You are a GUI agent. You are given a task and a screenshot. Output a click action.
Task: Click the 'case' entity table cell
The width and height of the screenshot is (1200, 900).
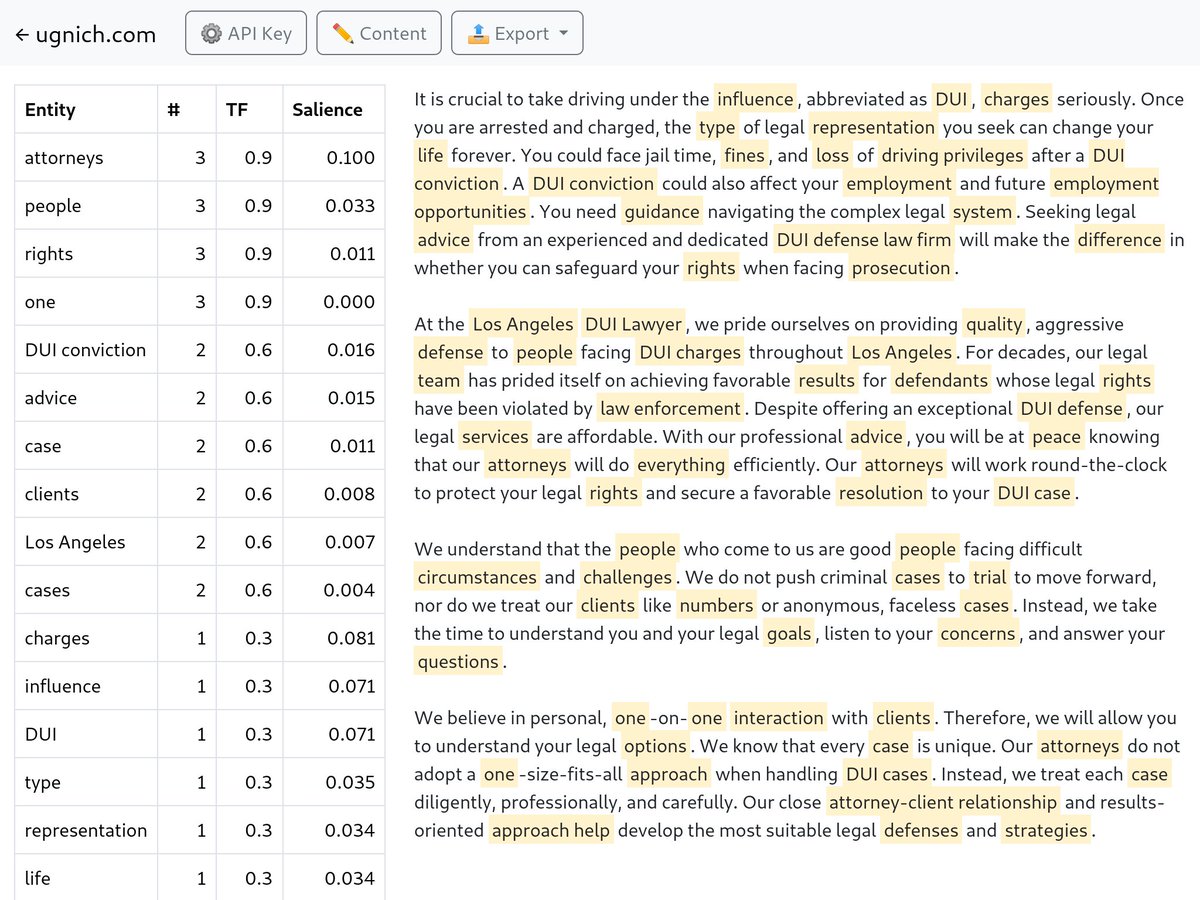pyautogui.click(x=86, y=446)
